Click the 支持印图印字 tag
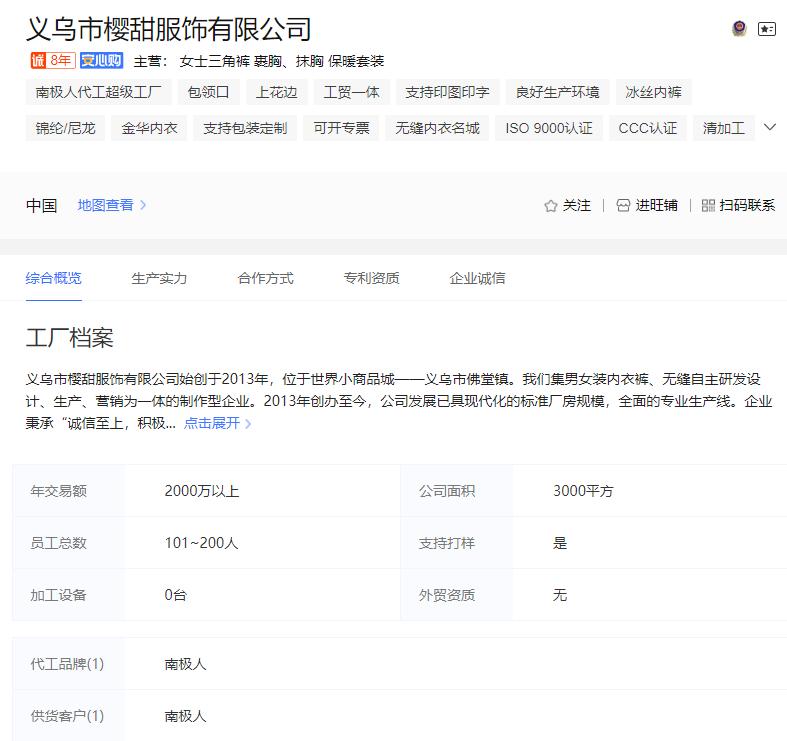Image resolution: width=787 pixels, height=741 pixels. pyautogui.click(x=447, y=92)
